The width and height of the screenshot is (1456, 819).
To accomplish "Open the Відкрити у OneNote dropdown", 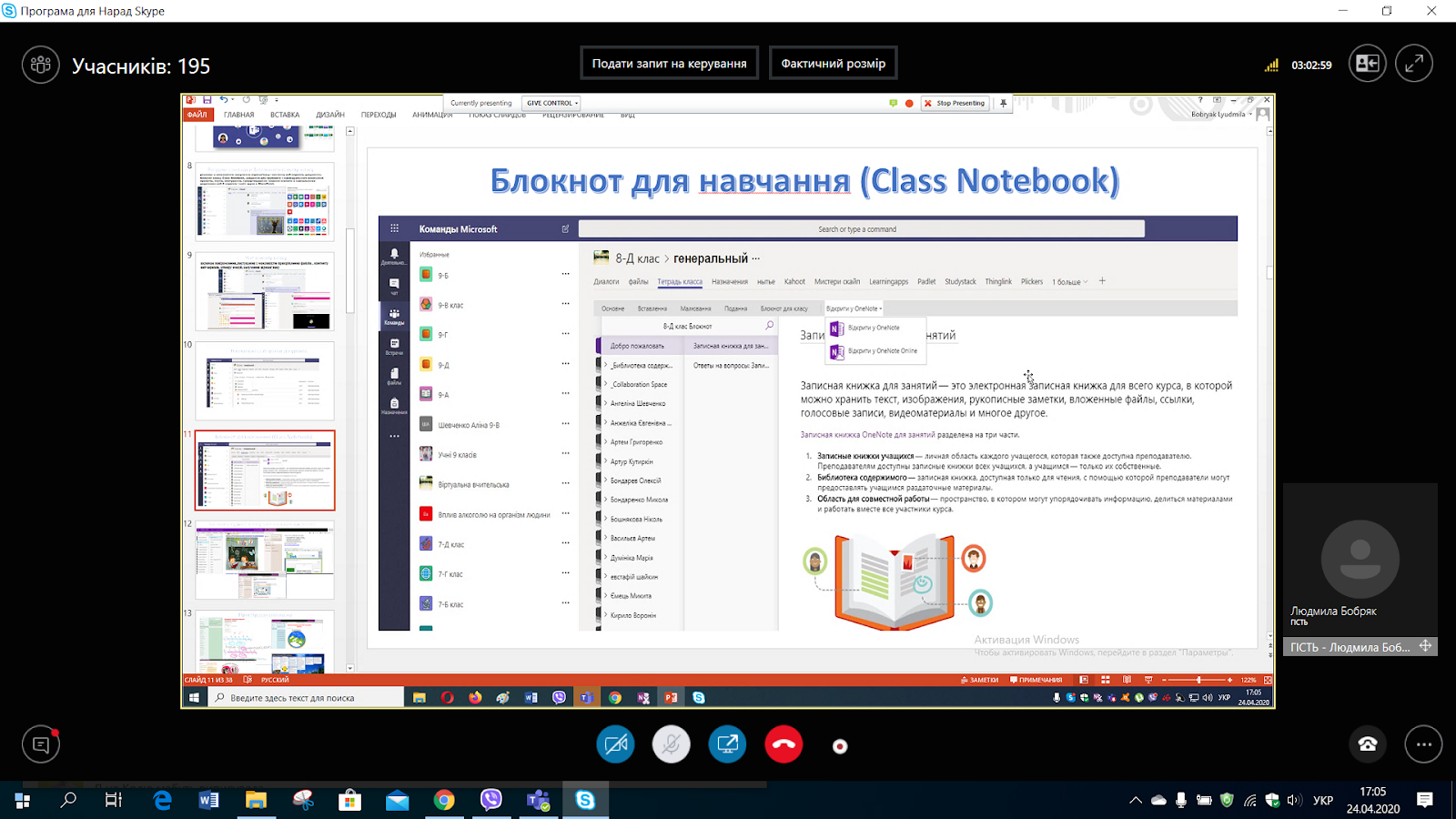I will click(854, 308).
